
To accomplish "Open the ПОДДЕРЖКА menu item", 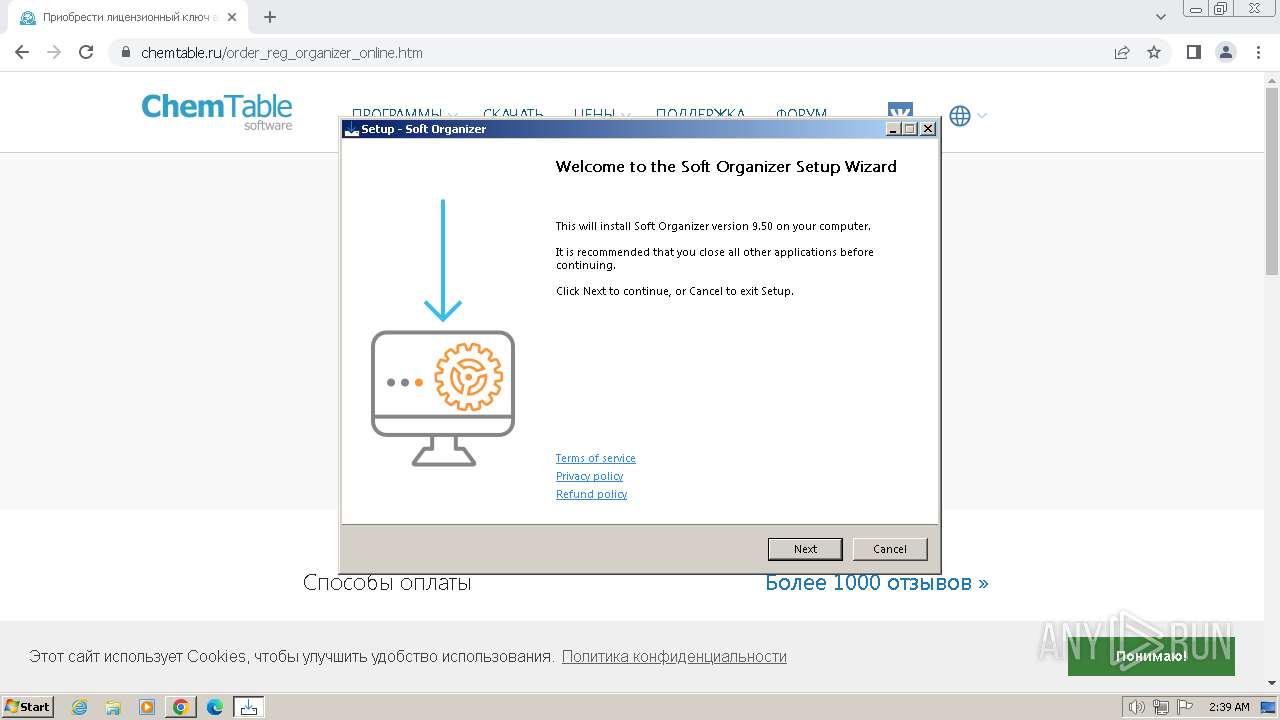I will [x=700, y=113].
